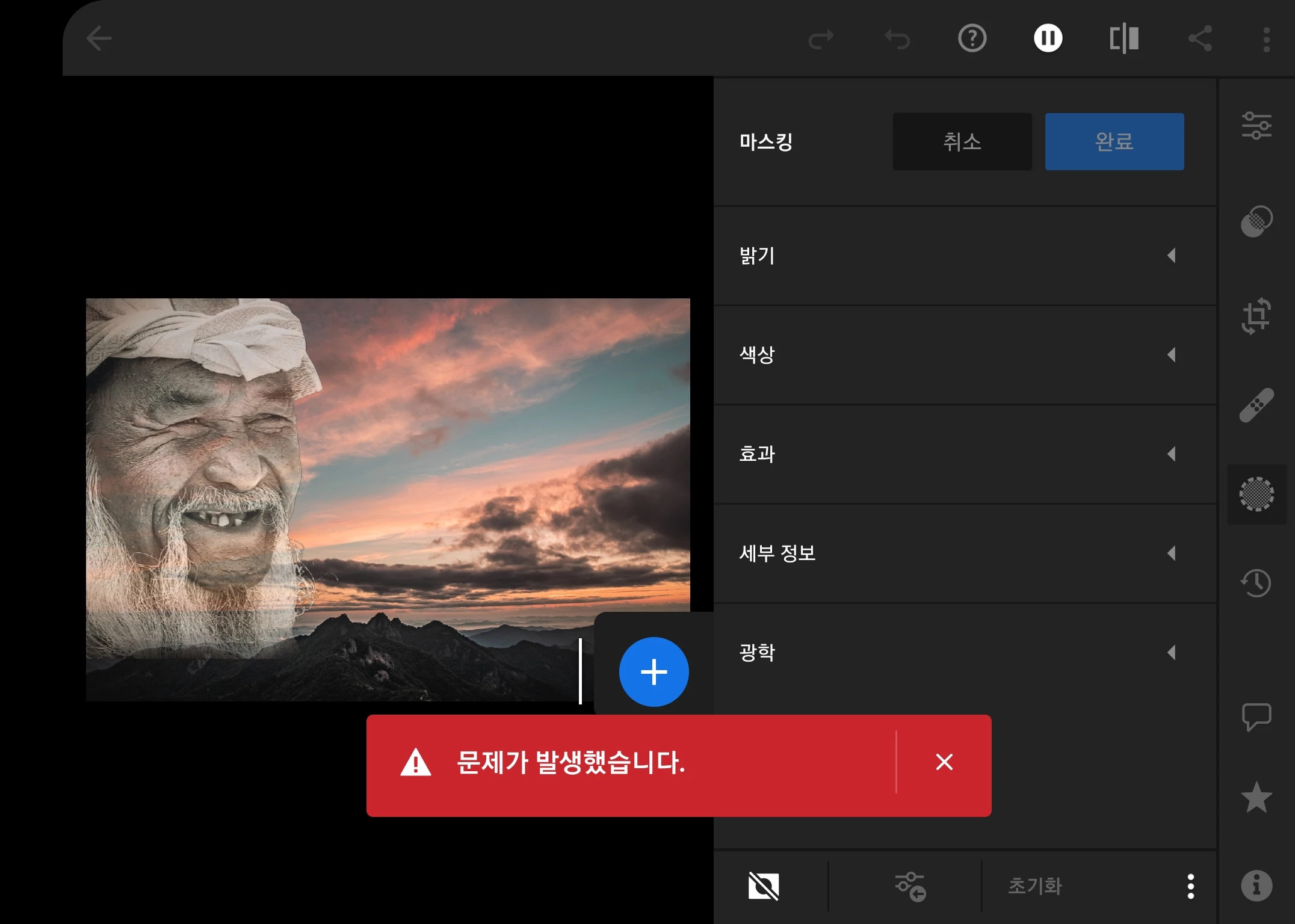Open the help question mark icon

click(x=972, y=39)
